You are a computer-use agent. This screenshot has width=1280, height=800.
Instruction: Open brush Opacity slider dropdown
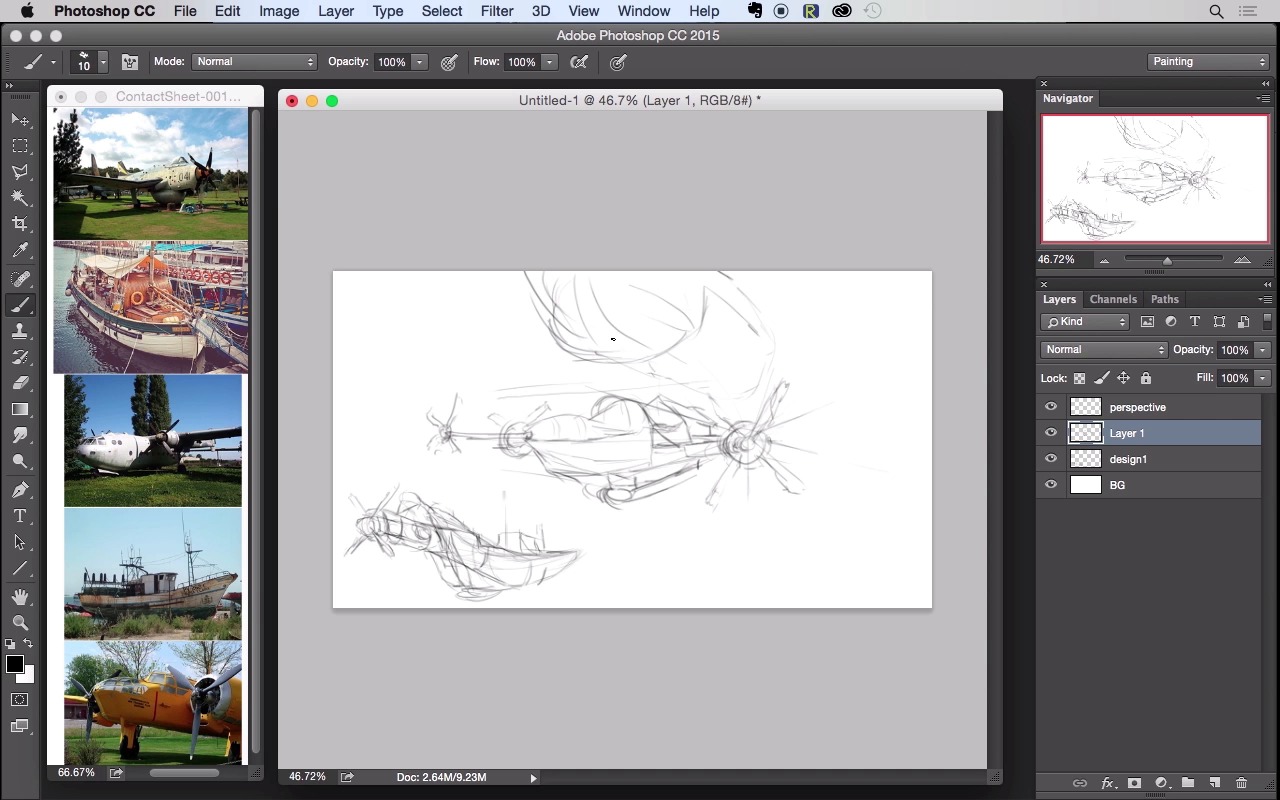click(420, 62)
